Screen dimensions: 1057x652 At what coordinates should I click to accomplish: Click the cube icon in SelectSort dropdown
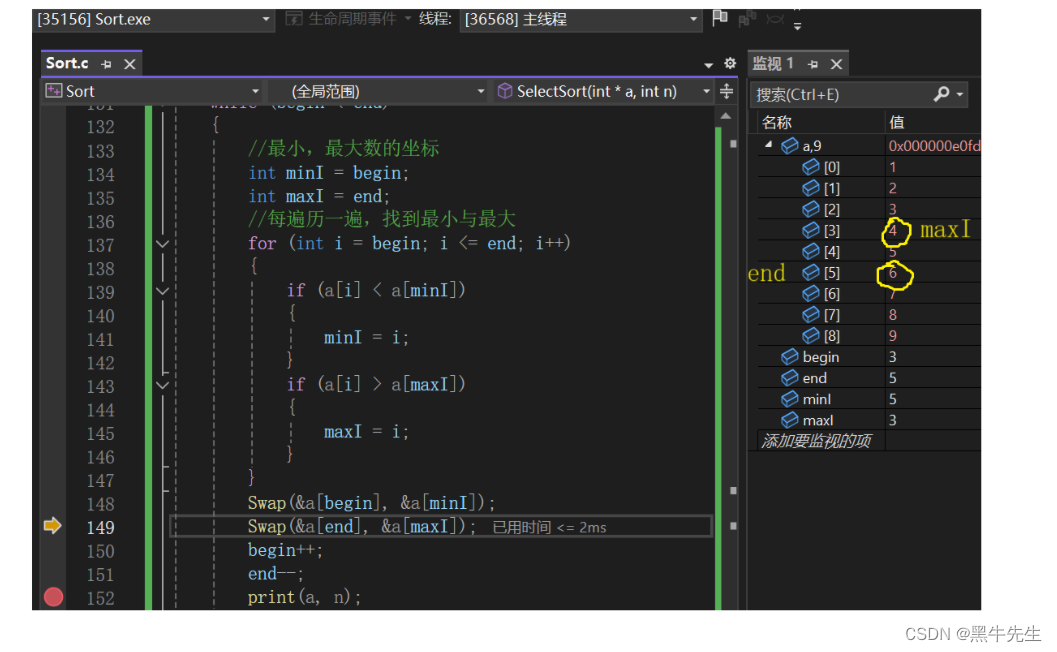pos(504,90)
